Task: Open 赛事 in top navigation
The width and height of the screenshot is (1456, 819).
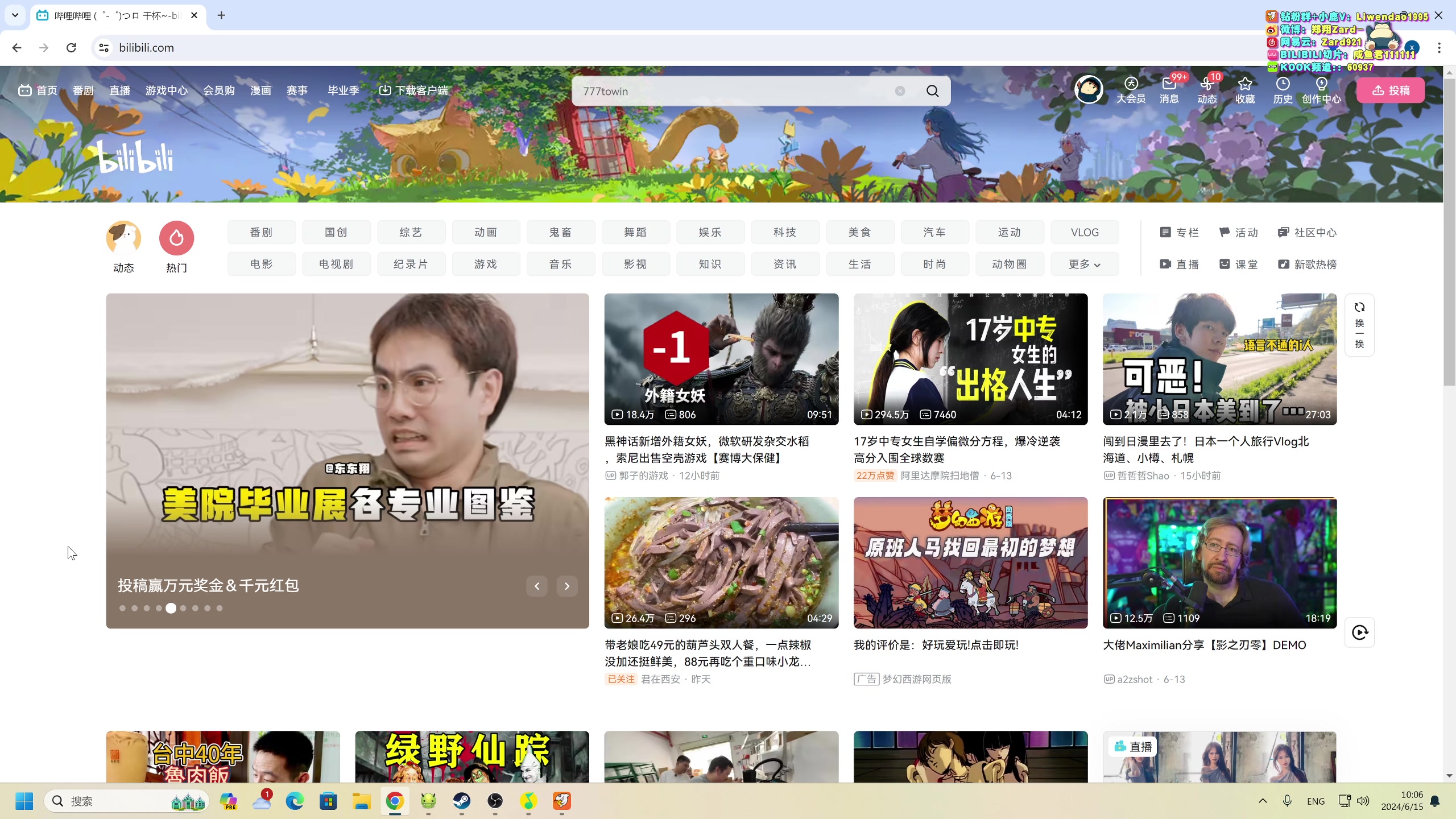Action: click(297, 90)
